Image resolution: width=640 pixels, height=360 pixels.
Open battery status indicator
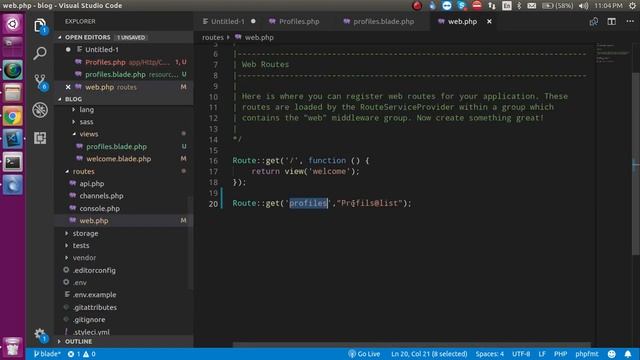tap(557, 6)
